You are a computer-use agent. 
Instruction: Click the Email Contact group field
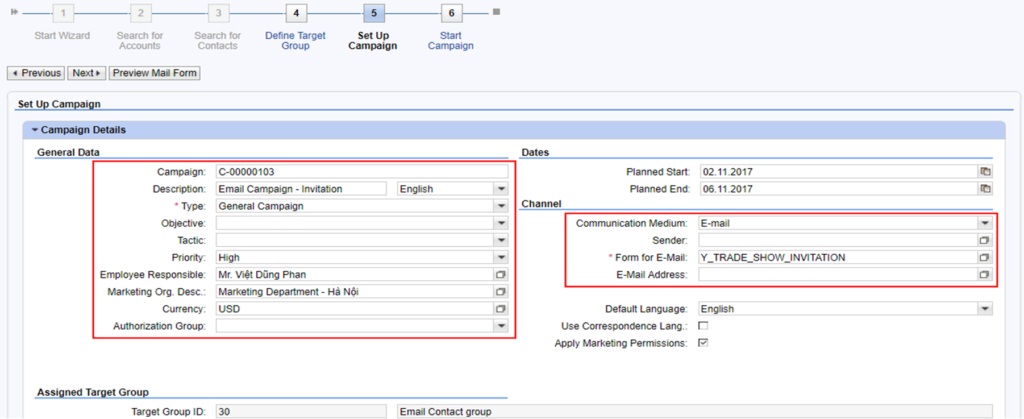(695, 411)
